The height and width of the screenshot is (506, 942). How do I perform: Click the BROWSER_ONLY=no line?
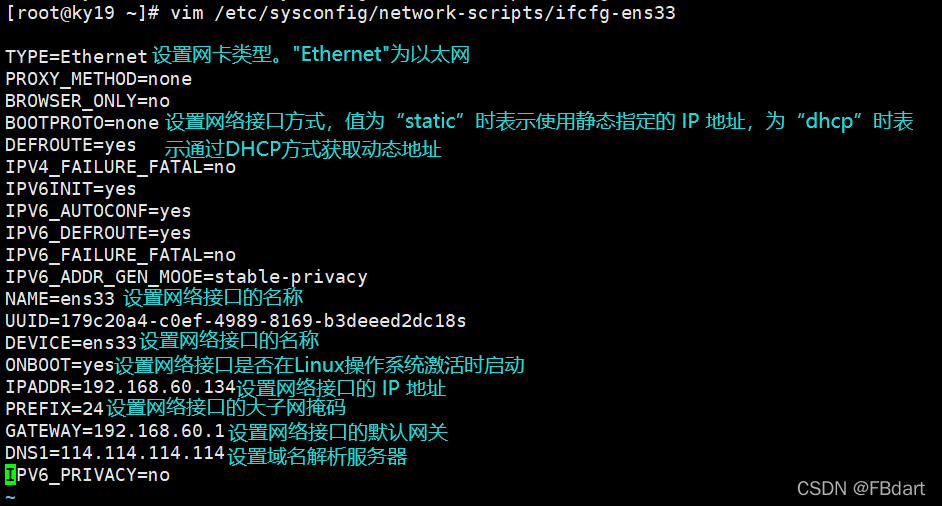pos(87,101)
